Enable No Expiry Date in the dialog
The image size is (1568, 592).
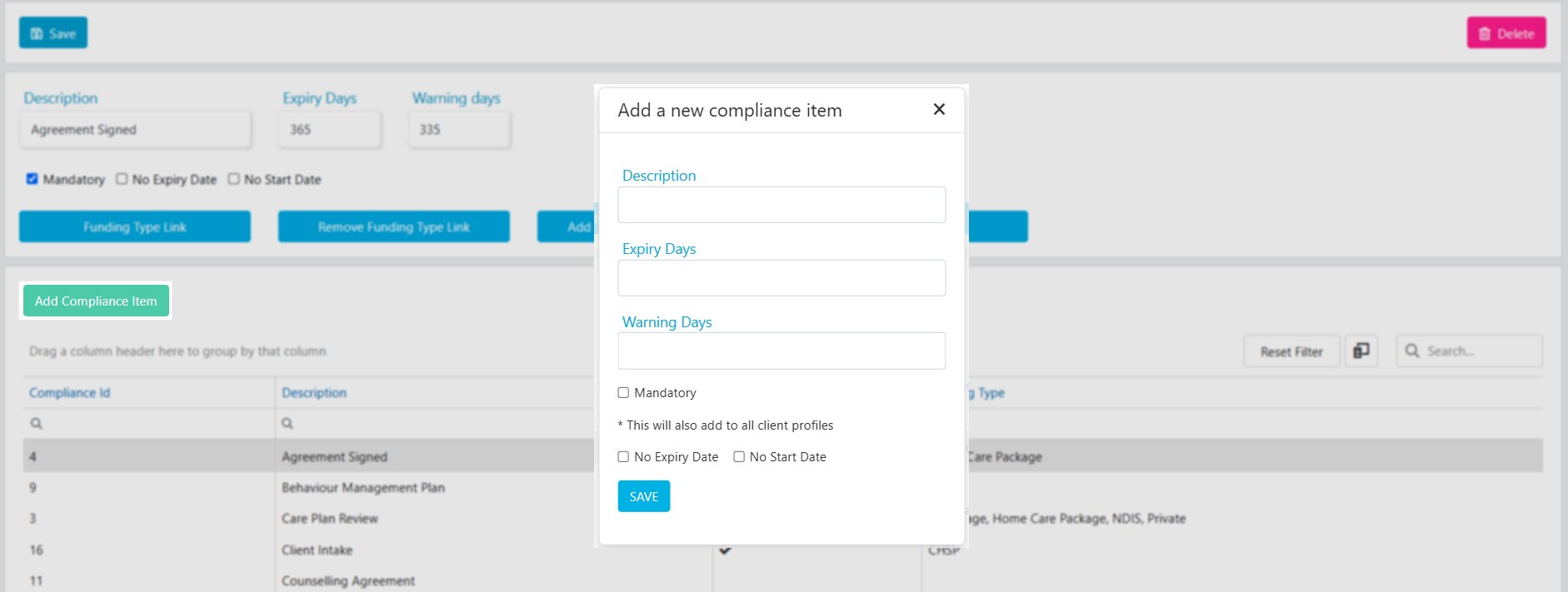(x=623, y=456)
